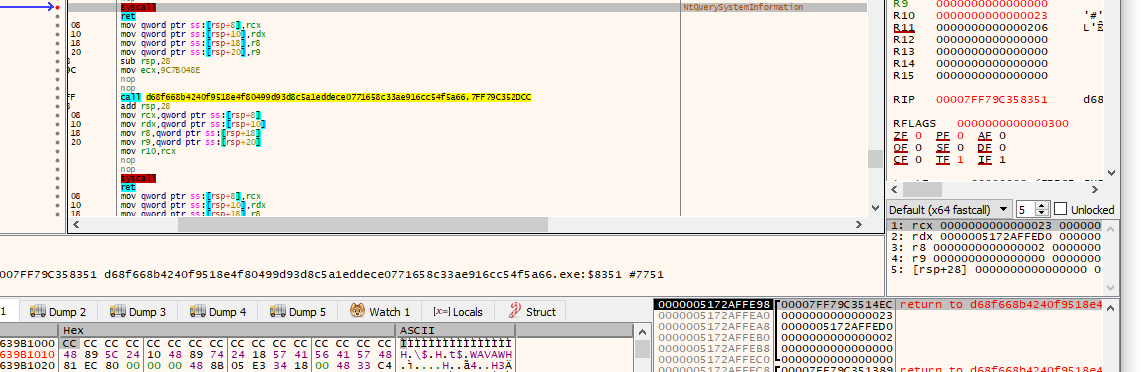
Task: Click registers pane scroll-down arrow
Action: [1110, 172]
